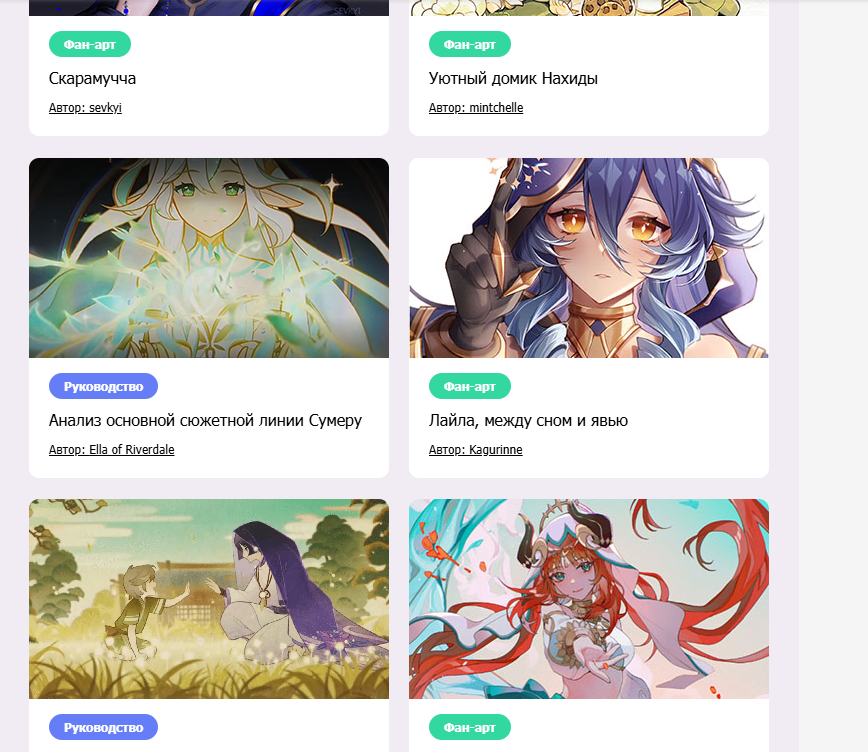Open author link mintchelle
The width and height of the screenshot is (868, 752).
(x=476, y=107)
